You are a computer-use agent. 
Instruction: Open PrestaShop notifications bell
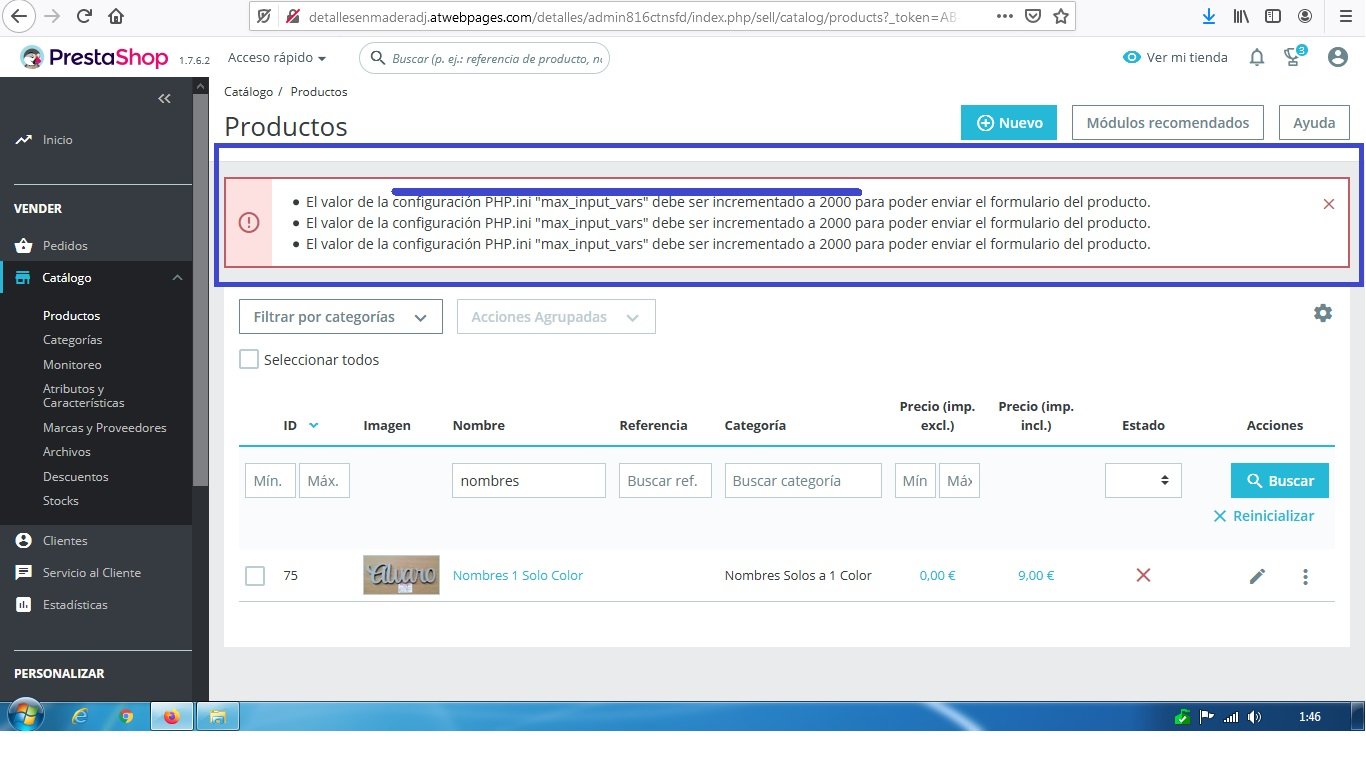pos(1257,58)
